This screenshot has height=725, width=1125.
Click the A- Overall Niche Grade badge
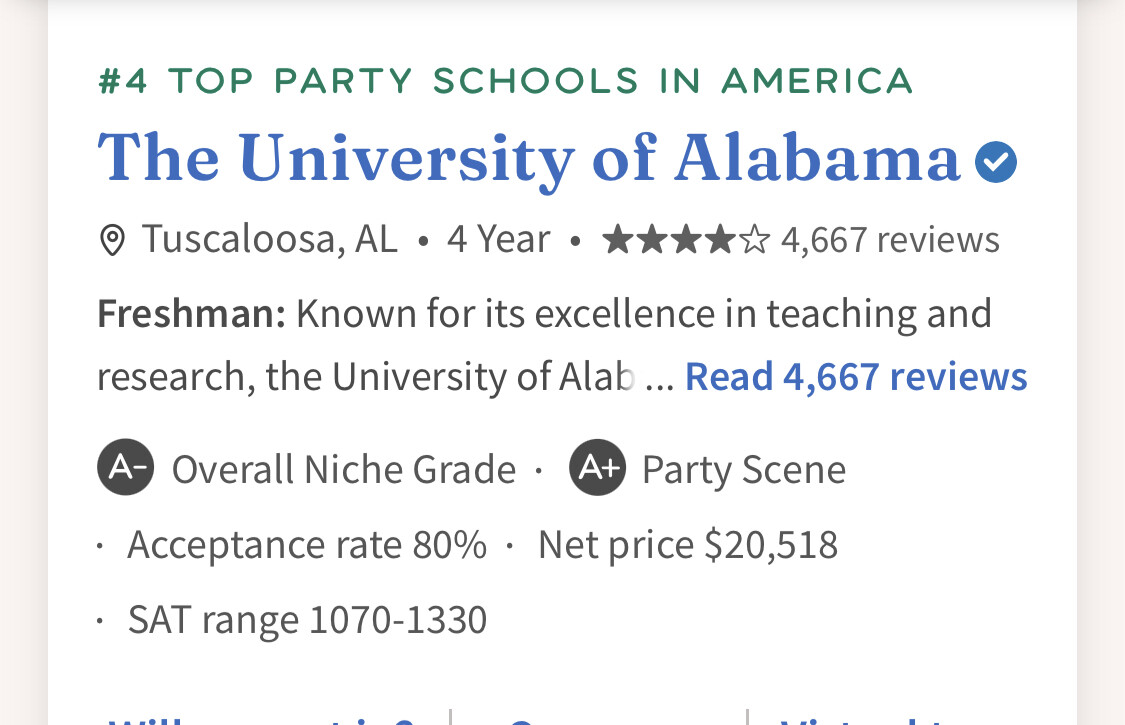click(x=126, y=467)
